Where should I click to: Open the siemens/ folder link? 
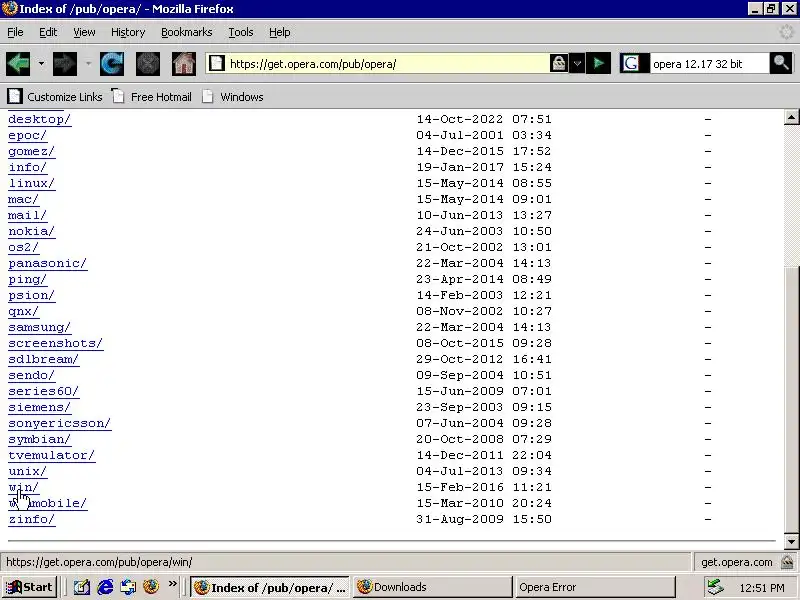40,407
